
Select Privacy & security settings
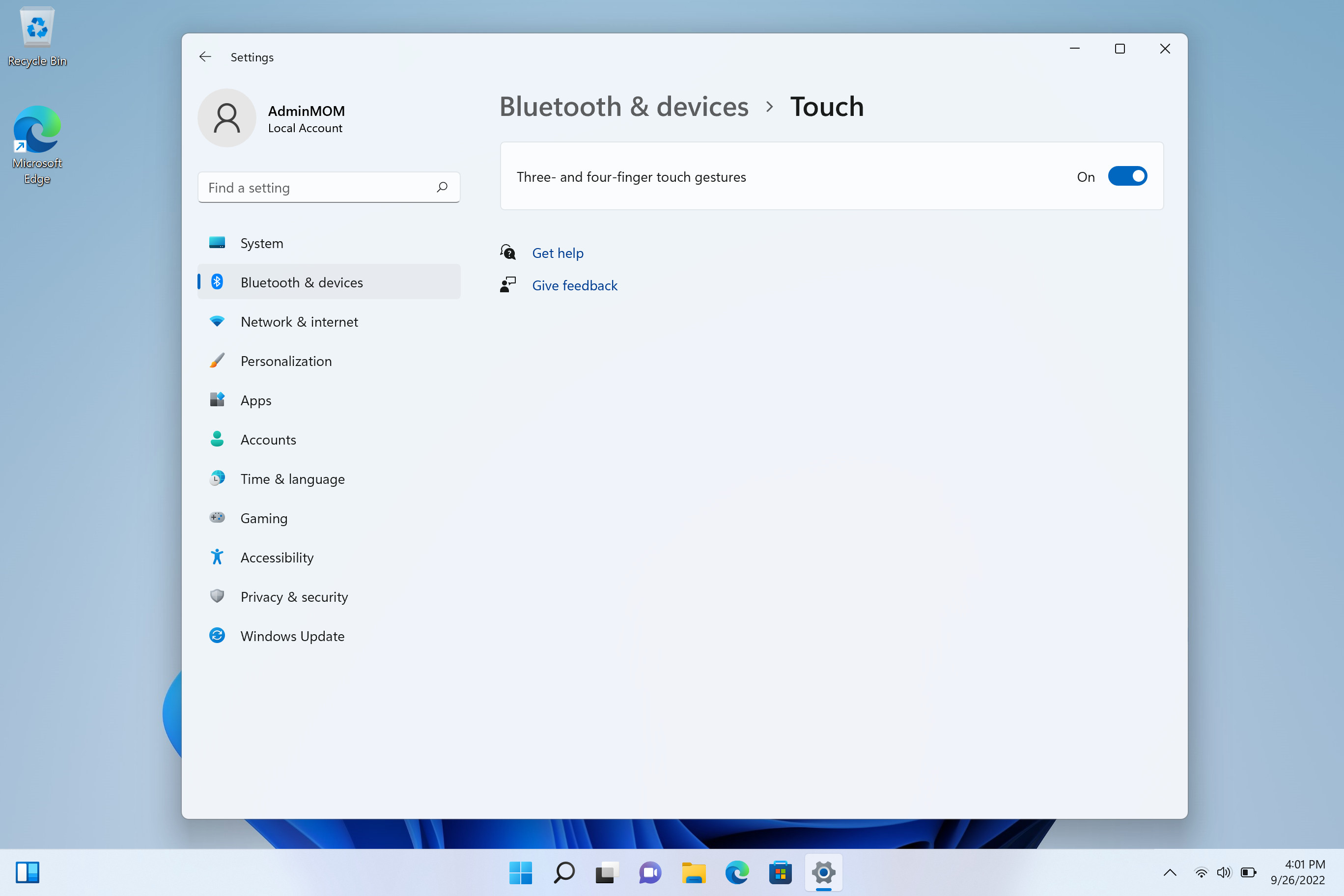(294, 596)
